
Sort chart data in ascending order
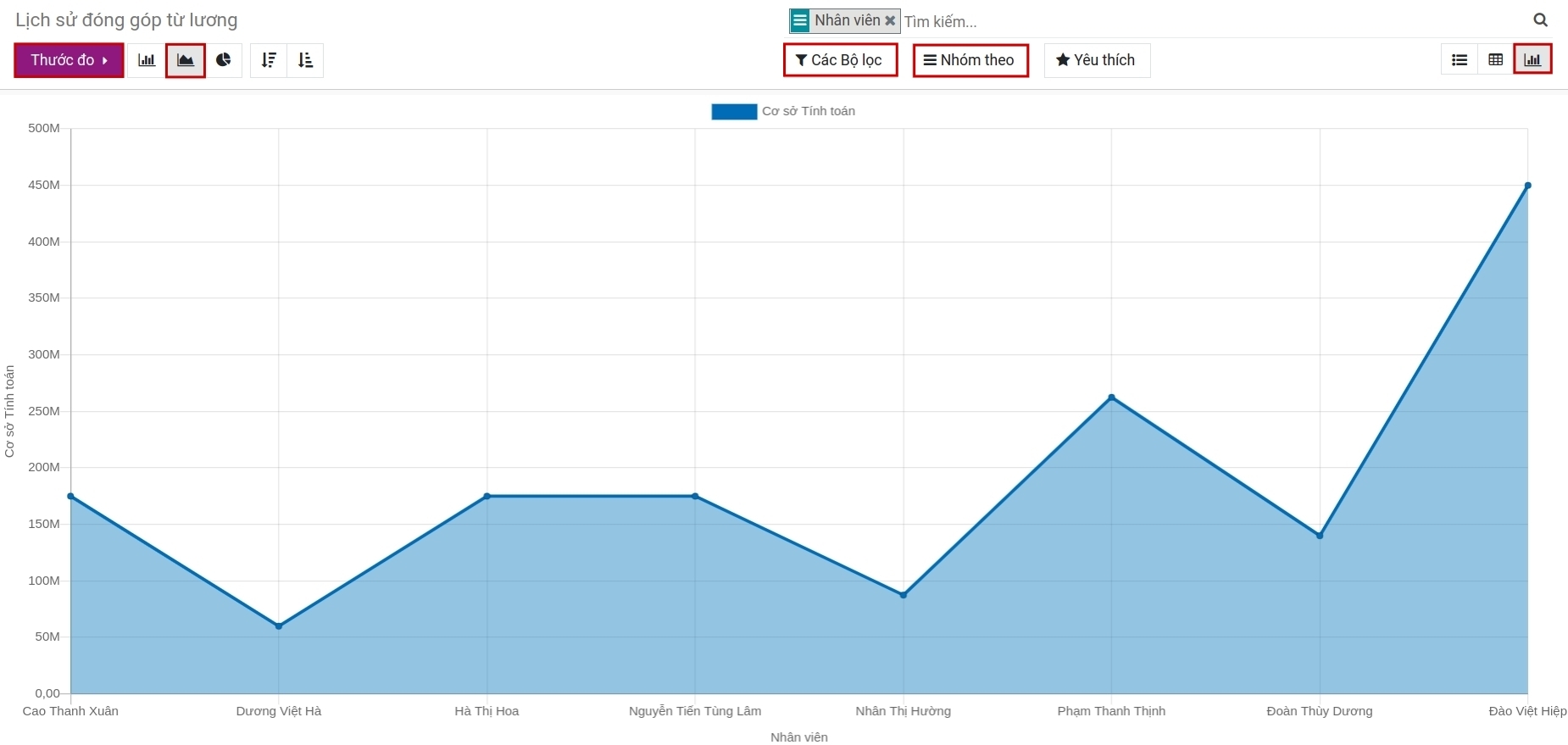305,60
